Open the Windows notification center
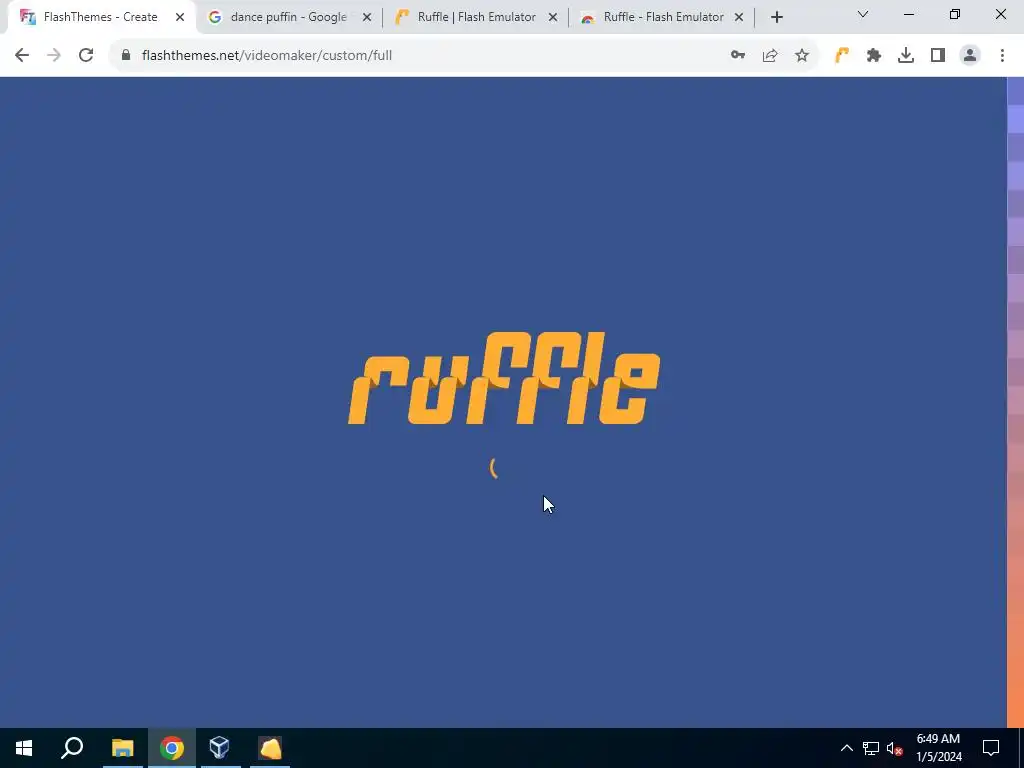 coord(991,748)
